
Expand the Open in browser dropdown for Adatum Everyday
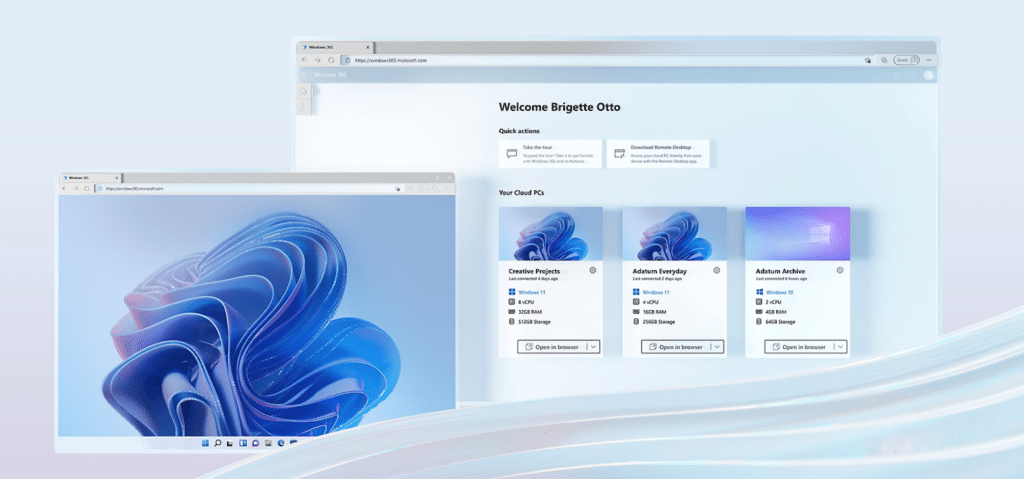point(717,347)
